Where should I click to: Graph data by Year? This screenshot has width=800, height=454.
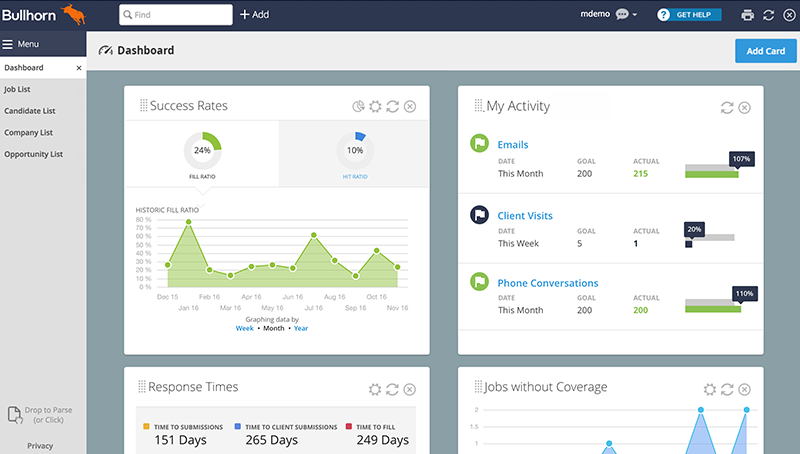301,329
